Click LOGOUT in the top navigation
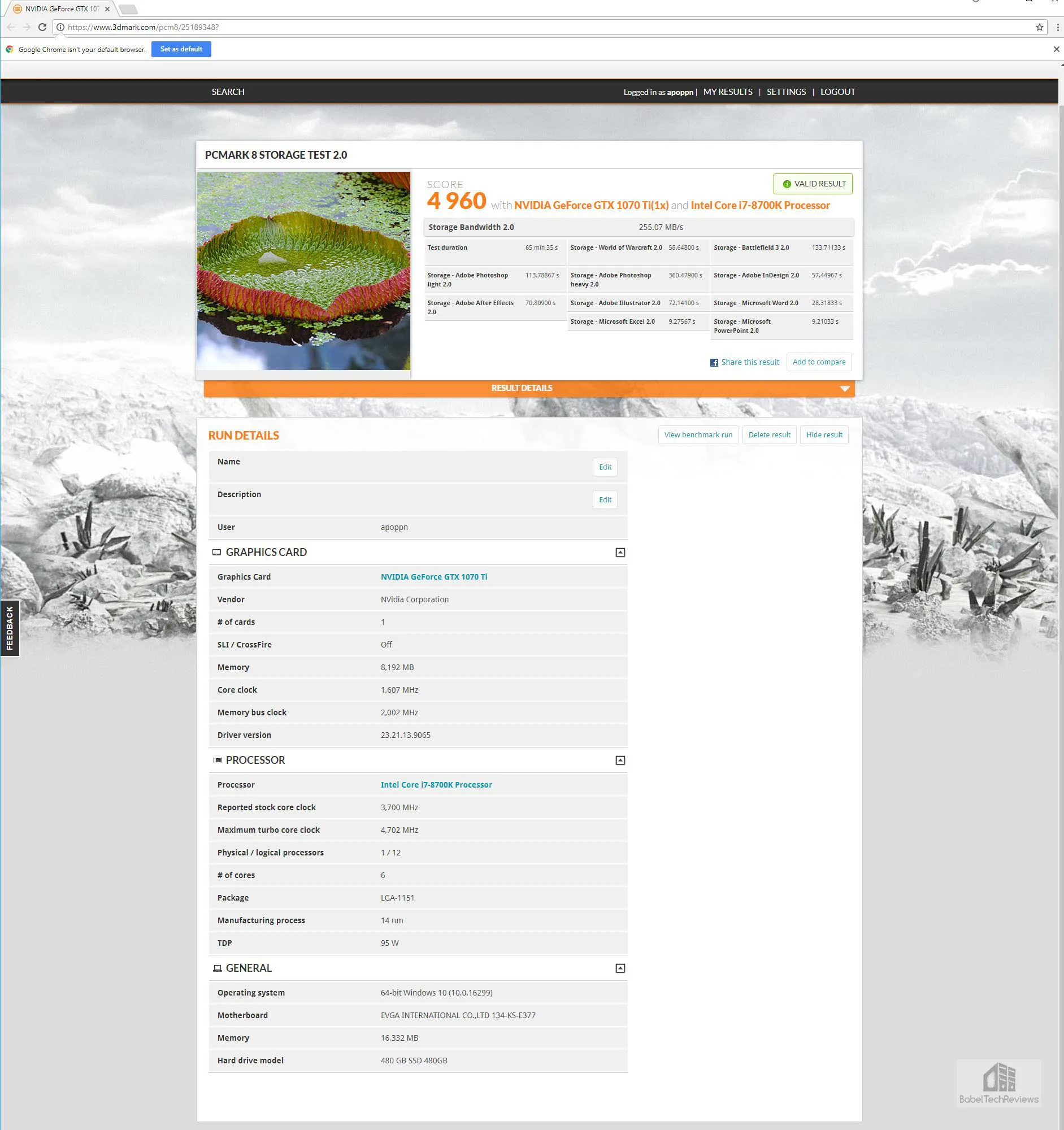The image size is (1064, 1130). click(837, 92)
